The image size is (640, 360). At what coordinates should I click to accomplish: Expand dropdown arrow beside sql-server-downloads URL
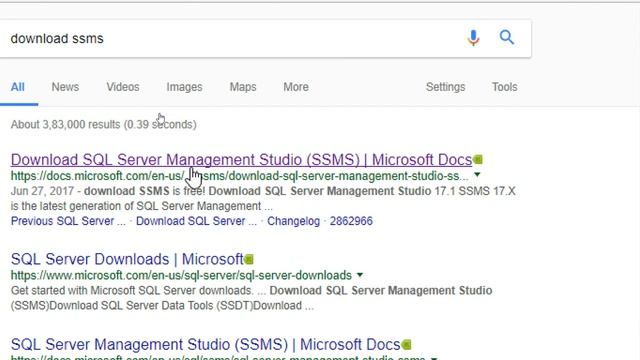[x=360, y=275]
